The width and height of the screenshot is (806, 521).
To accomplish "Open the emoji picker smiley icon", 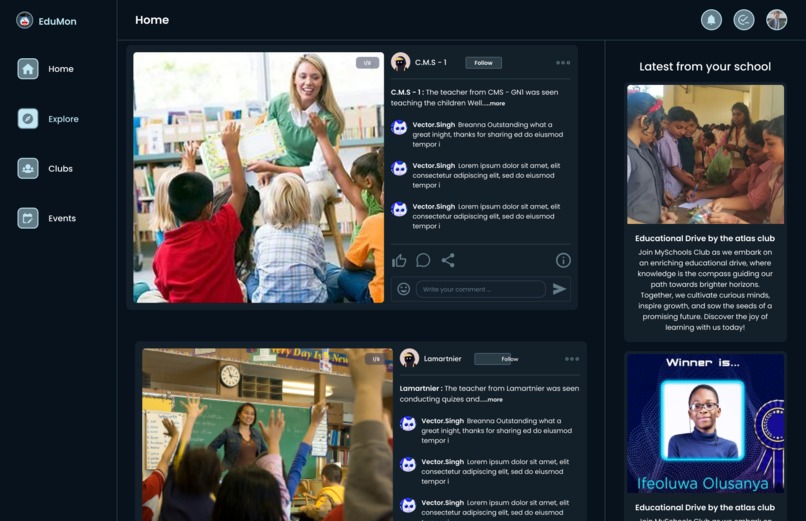I will click(x=404, y=289).
